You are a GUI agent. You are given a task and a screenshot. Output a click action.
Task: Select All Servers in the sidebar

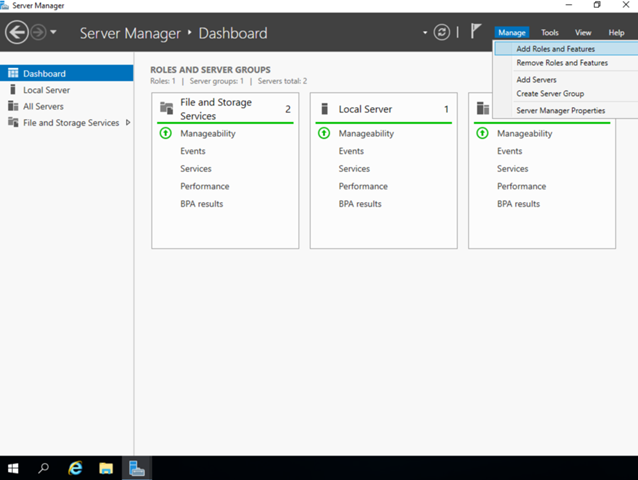click(x=66, y=106)
